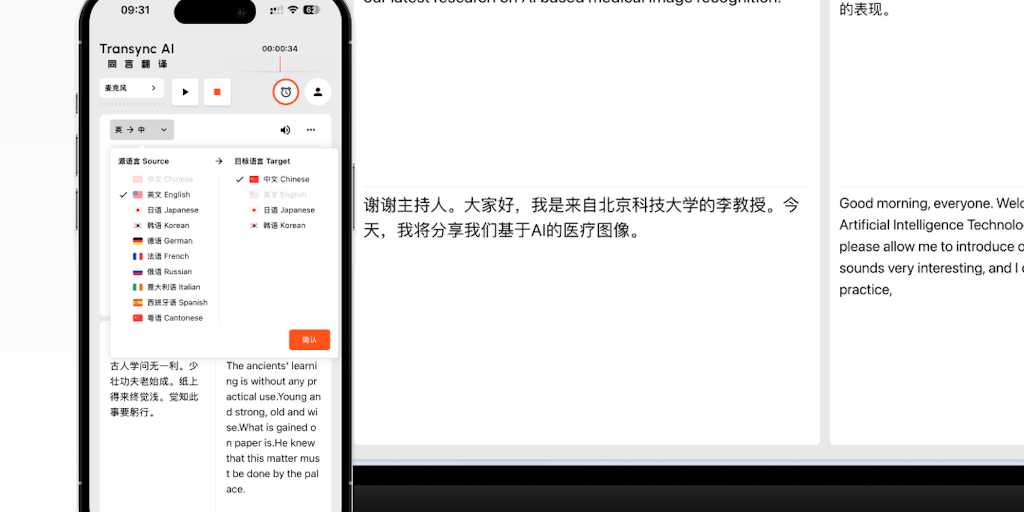Image resolution: width=1024 pixels, height=512 pixels.
Task: Expand the 英 → 中 language pair dropdown
Action: (142, 130)
